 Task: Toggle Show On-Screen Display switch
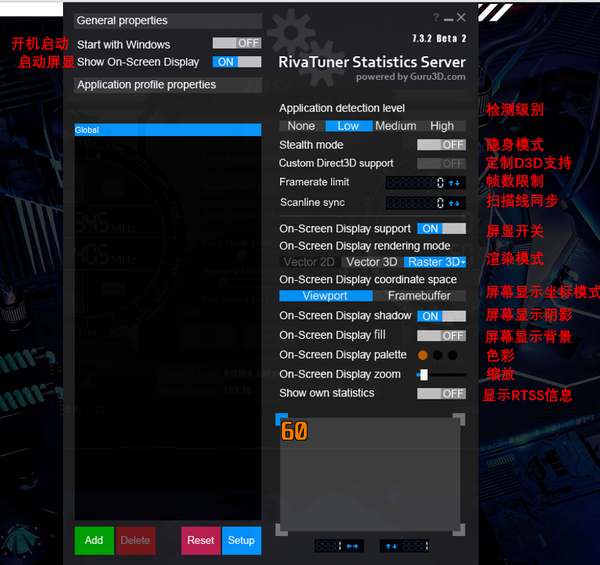pos(237,62)
